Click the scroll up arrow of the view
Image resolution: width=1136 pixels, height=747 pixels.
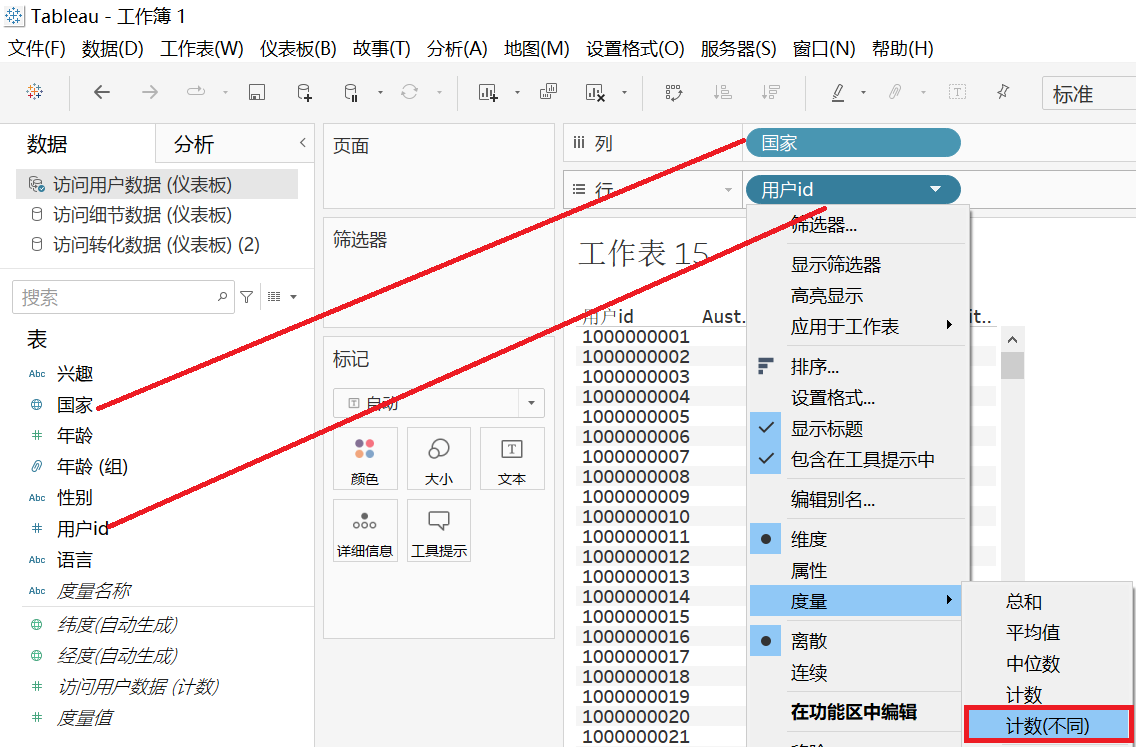tap(1012, 339)
